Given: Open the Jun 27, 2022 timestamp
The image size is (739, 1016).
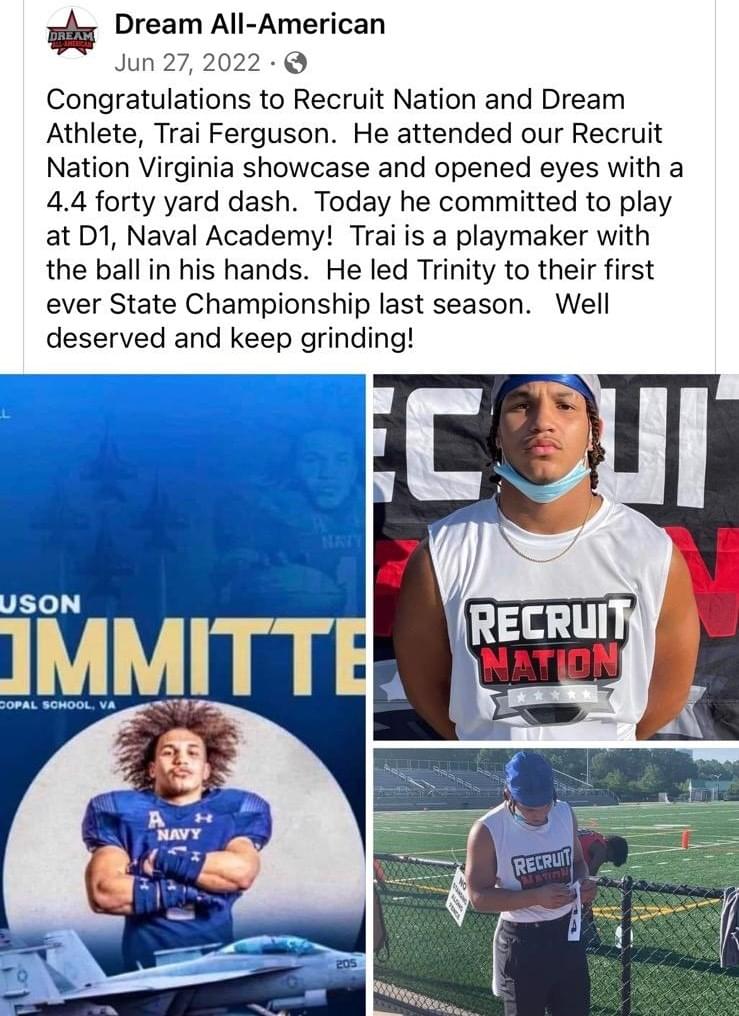Looking at the screenshot, I should pos(188,63).
